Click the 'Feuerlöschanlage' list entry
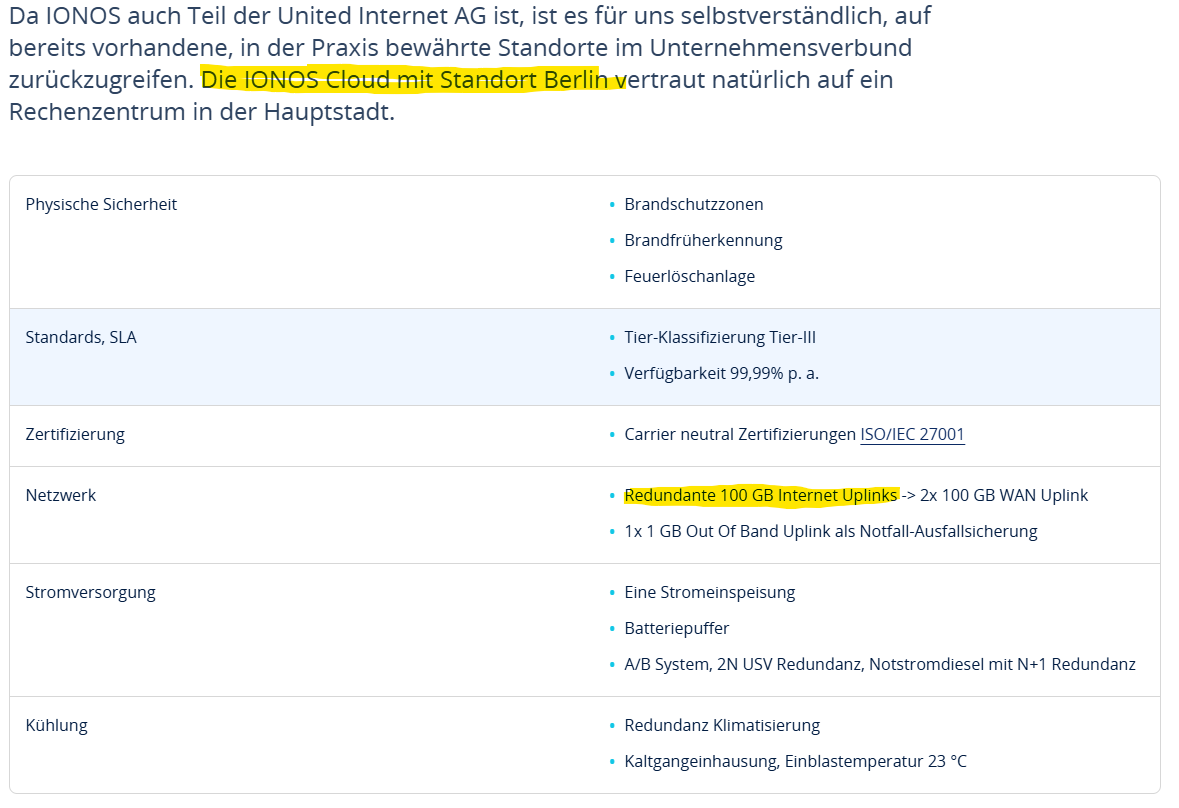Image resolution: width=1179 pixels, height=808 pixels. 690,277
